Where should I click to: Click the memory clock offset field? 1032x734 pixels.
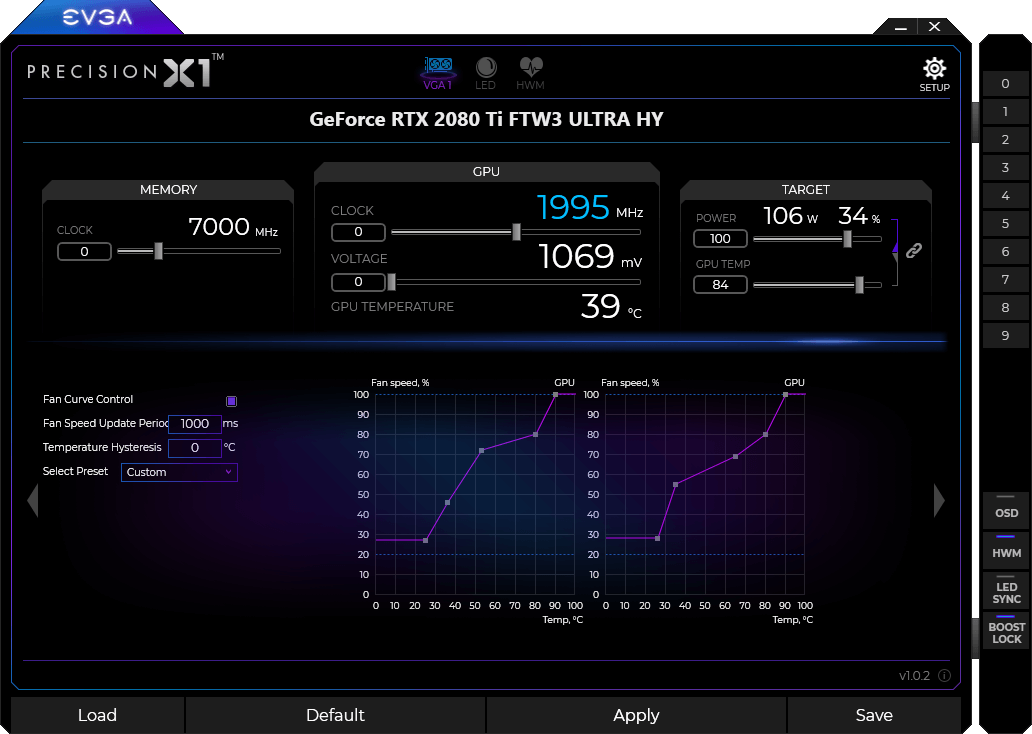point(84,251)
